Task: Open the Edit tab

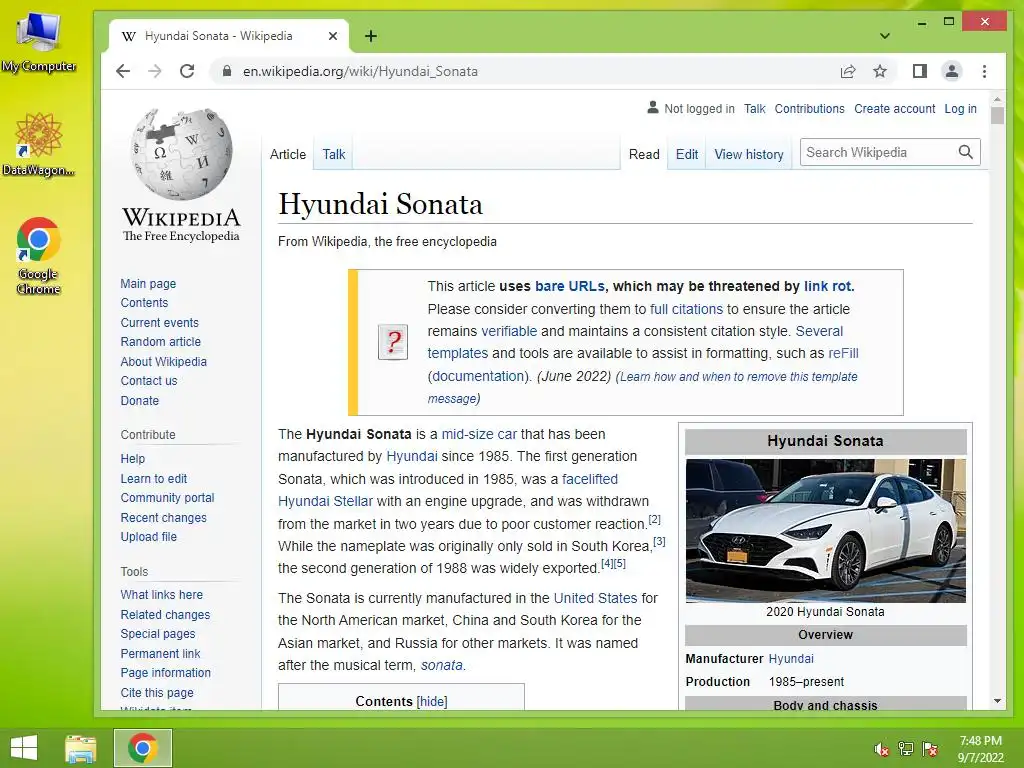Action: [x=686, y=154]
